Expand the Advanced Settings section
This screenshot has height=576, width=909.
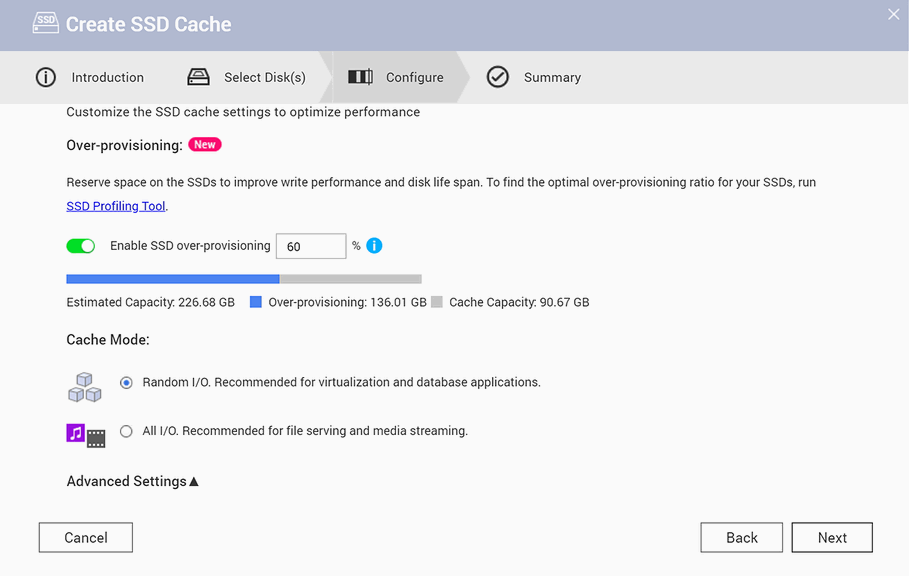click(x=132, y=481)
